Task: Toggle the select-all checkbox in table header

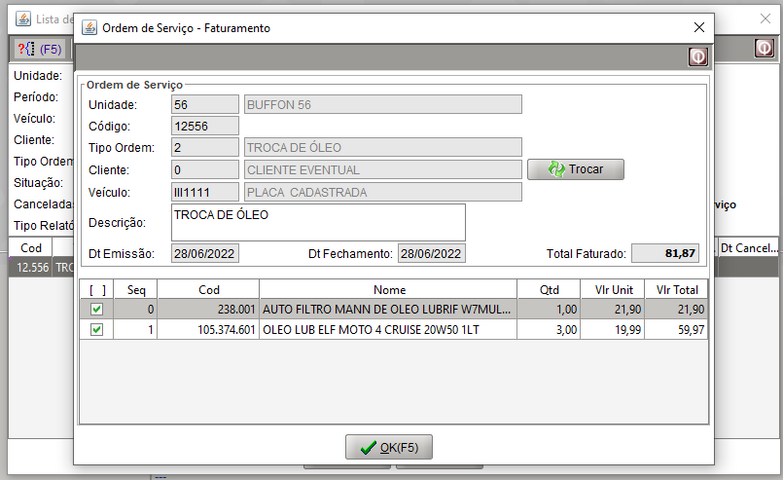Action: point(96,289)
